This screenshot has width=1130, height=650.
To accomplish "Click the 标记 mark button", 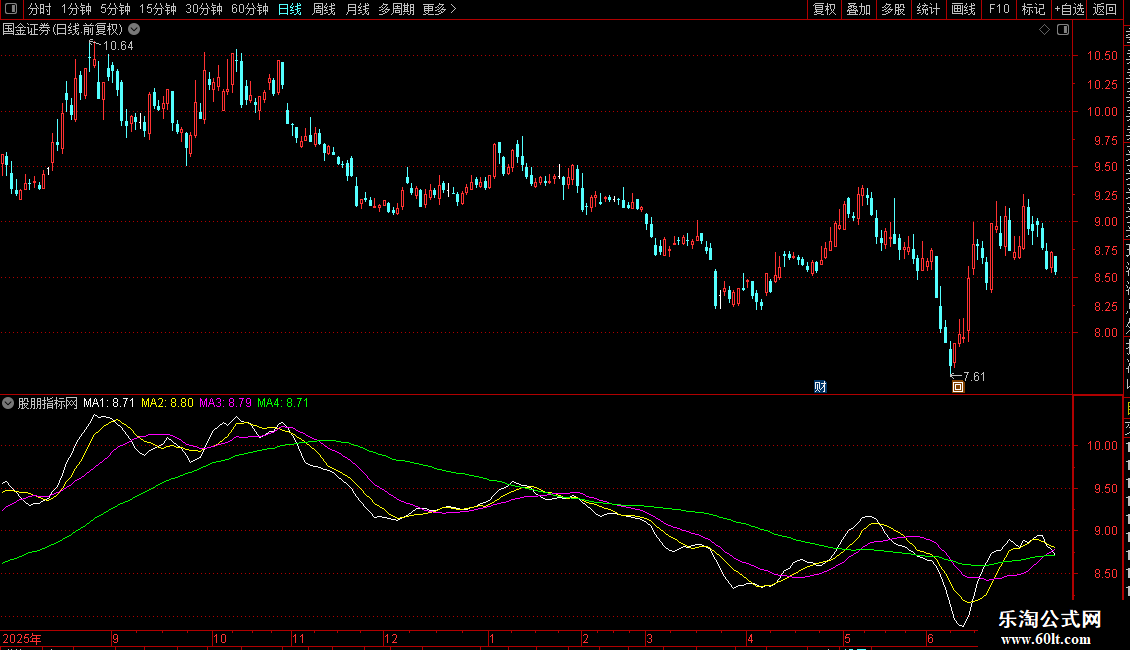I will pyautogui.click(x=1033, y=9).
